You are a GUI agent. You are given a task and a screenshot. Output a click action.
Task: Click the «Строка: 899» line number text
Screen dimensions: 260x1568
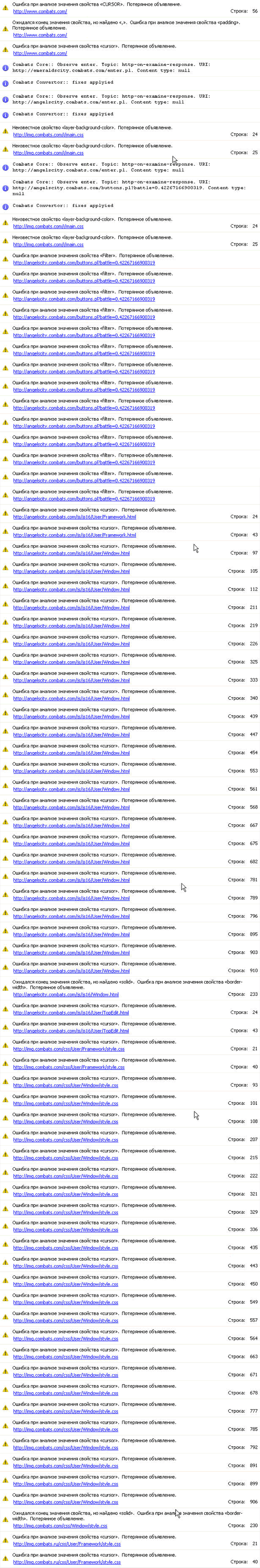tap(243, 1483)
